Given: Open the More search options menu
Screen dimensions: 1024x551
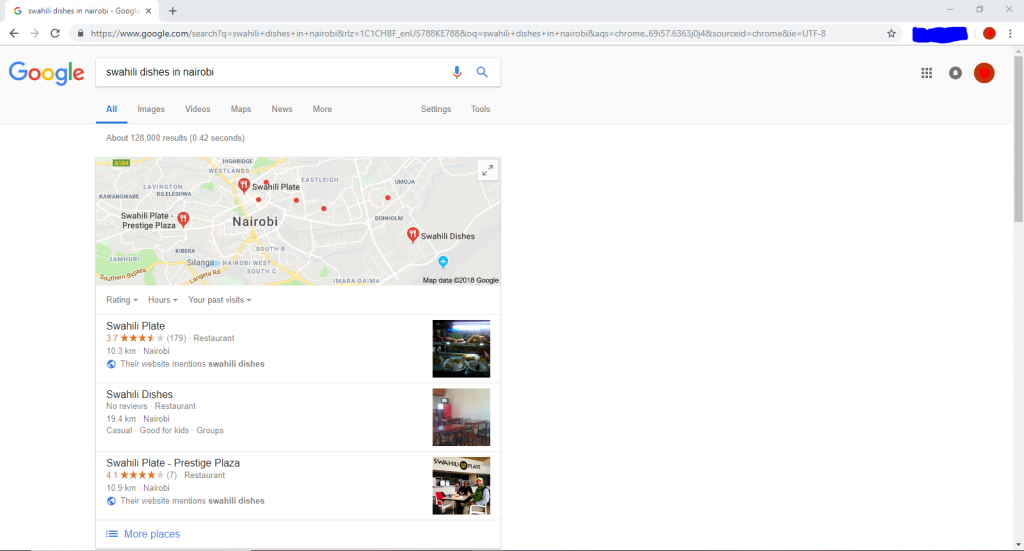Looking at the screenshot, I should tap(322, 109).
